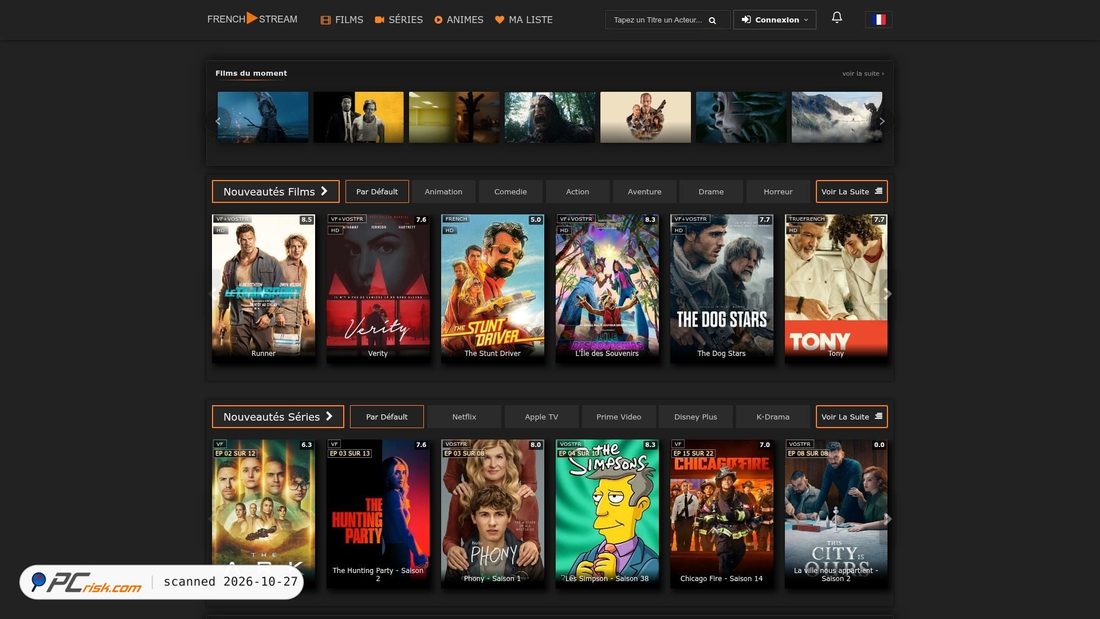
Task: Select the Par Défaut films filter
Action: [x=377, y=192]
